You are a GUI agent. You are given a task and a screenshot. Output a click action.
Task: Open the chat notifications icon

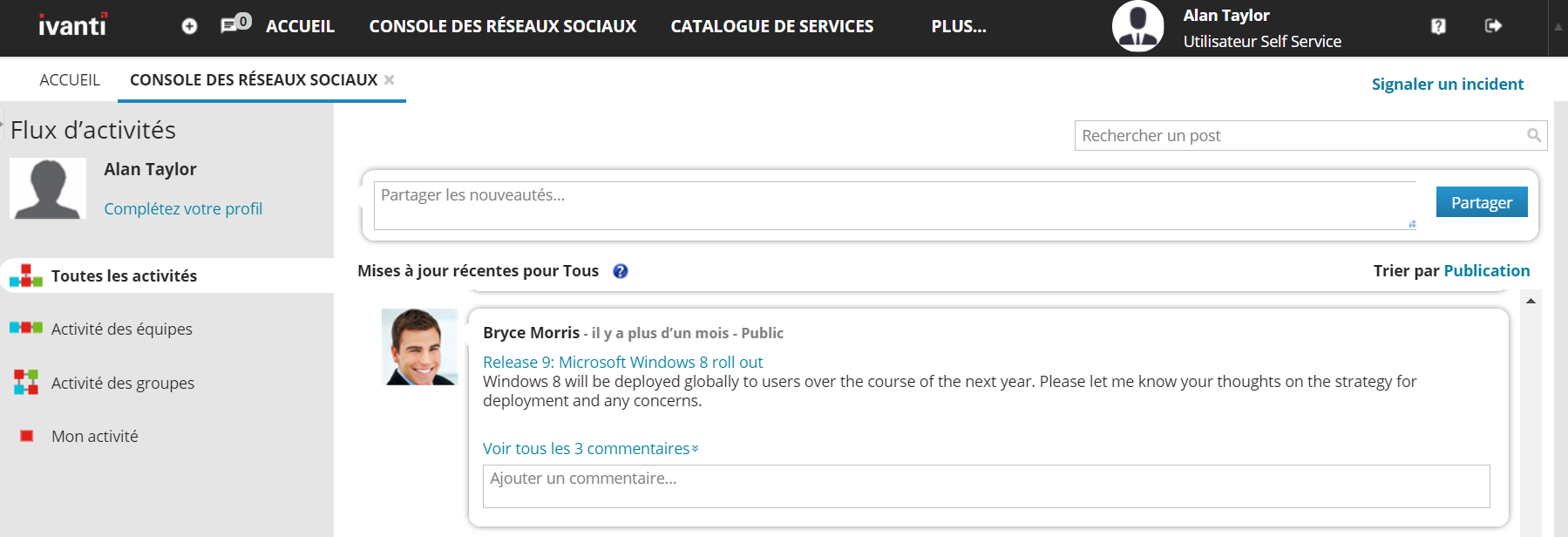coord(235,24)
